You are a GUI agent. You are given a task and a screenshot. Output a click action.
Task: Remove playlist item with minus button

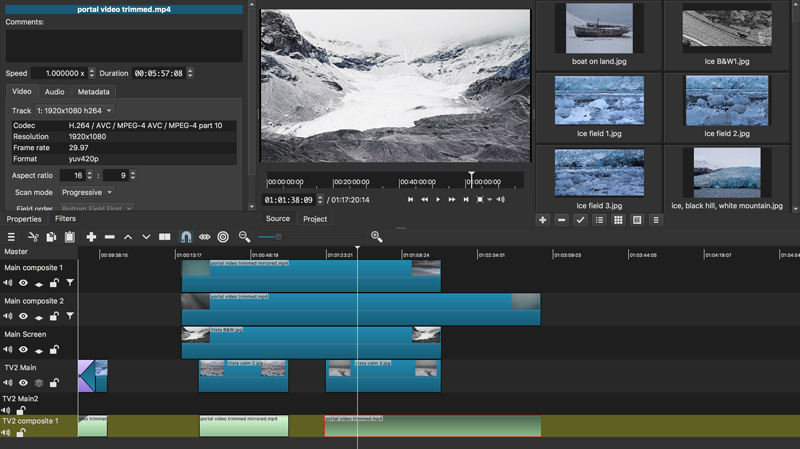(x=562, y=220)
